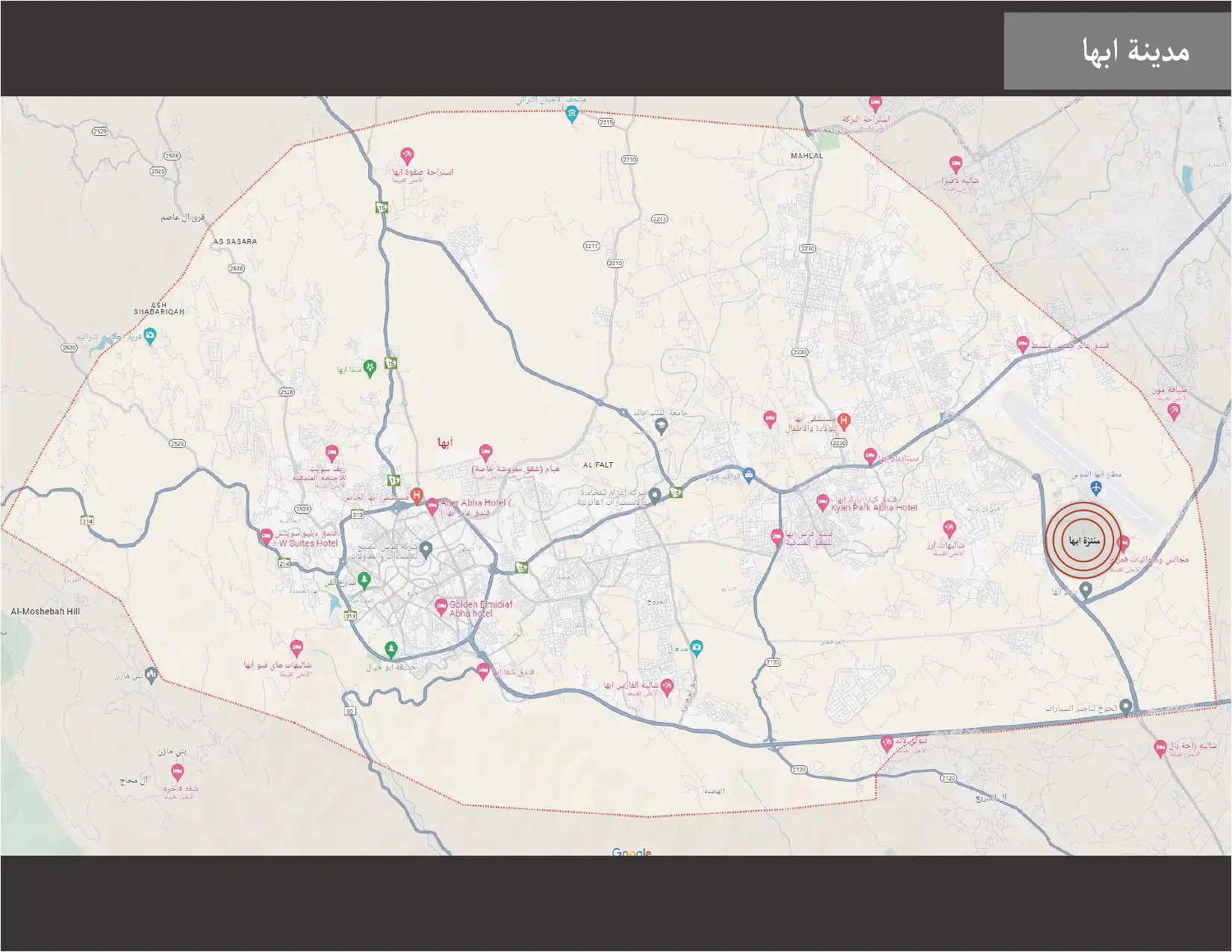The image size is (1232, 952).
Task: Click the Golden Elmidiaf Abha hotel pin
Action: 441,606
